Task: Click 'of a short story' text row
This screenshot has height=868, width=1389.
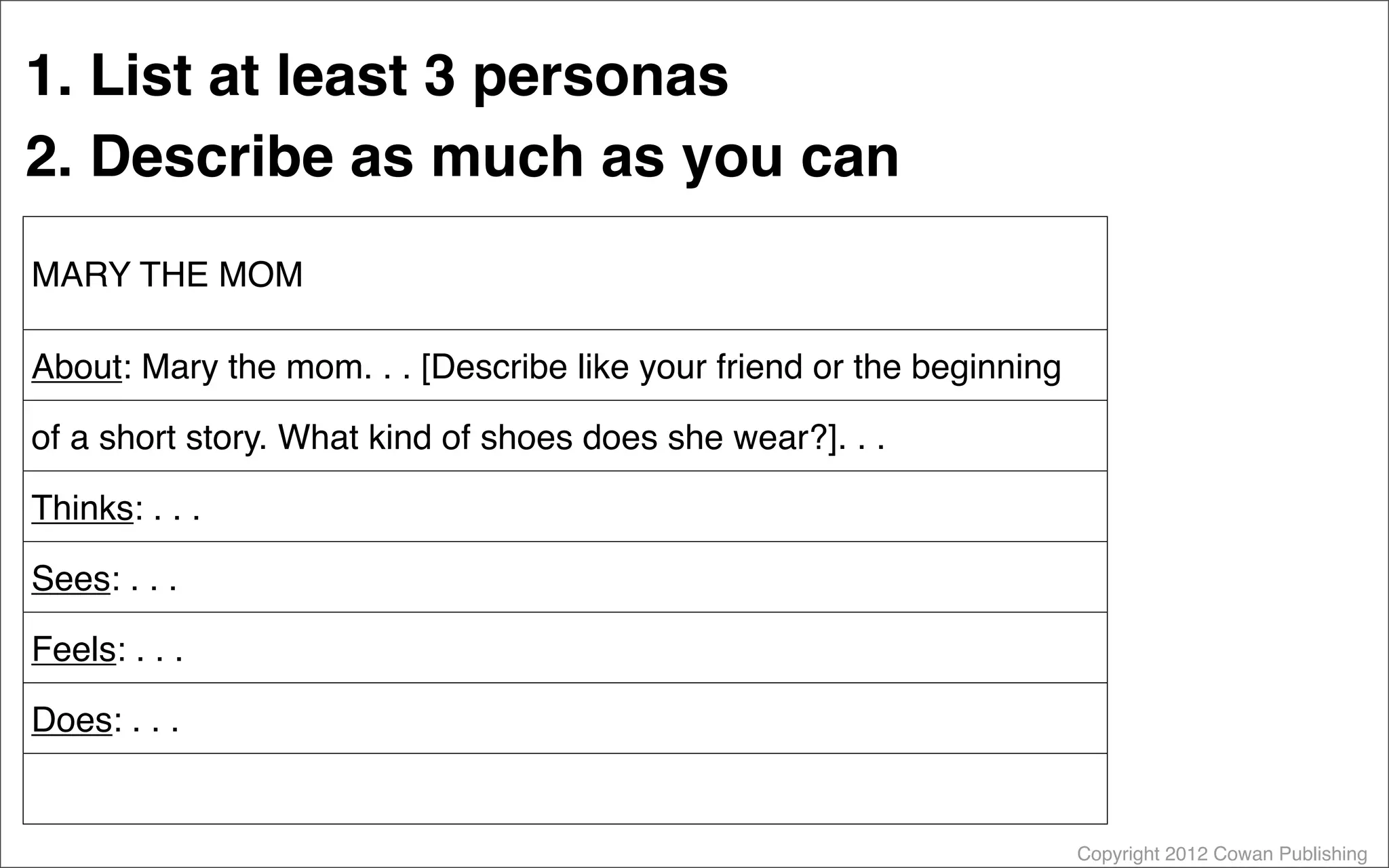Action: point(565,436)
